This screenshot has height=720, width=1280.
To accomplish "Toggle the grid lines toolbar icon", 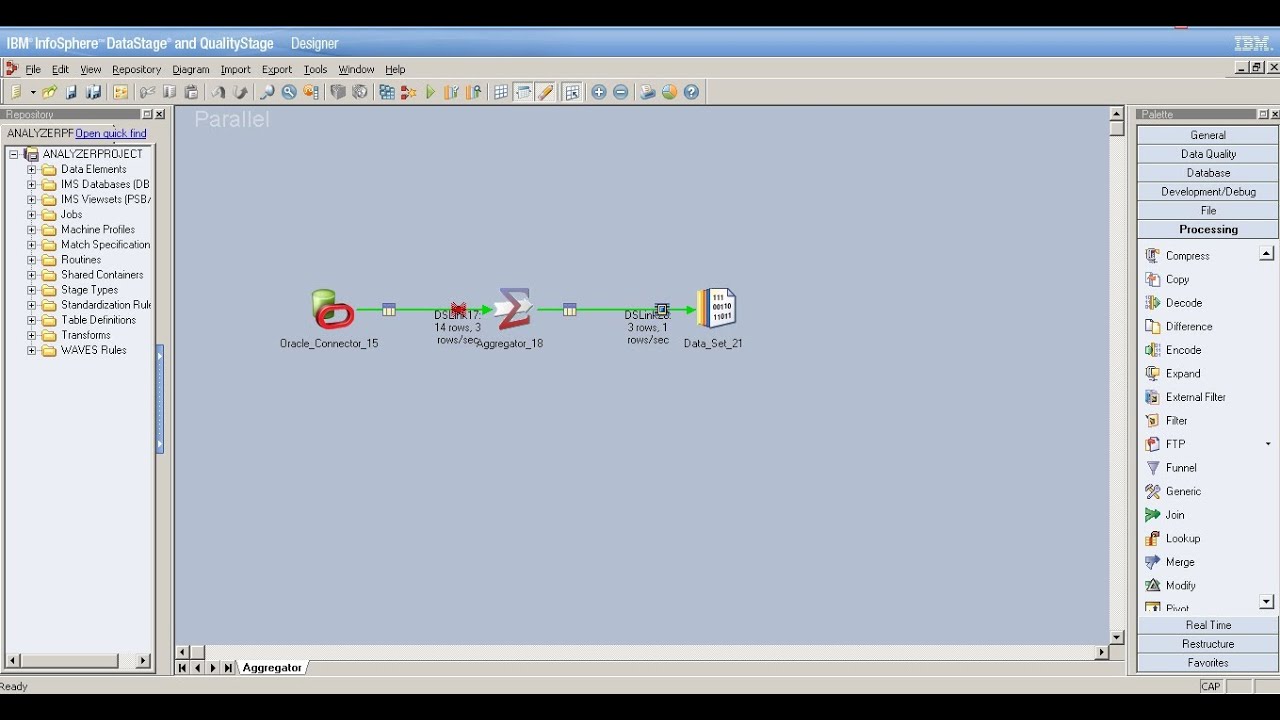I will [x=501, y=92].
